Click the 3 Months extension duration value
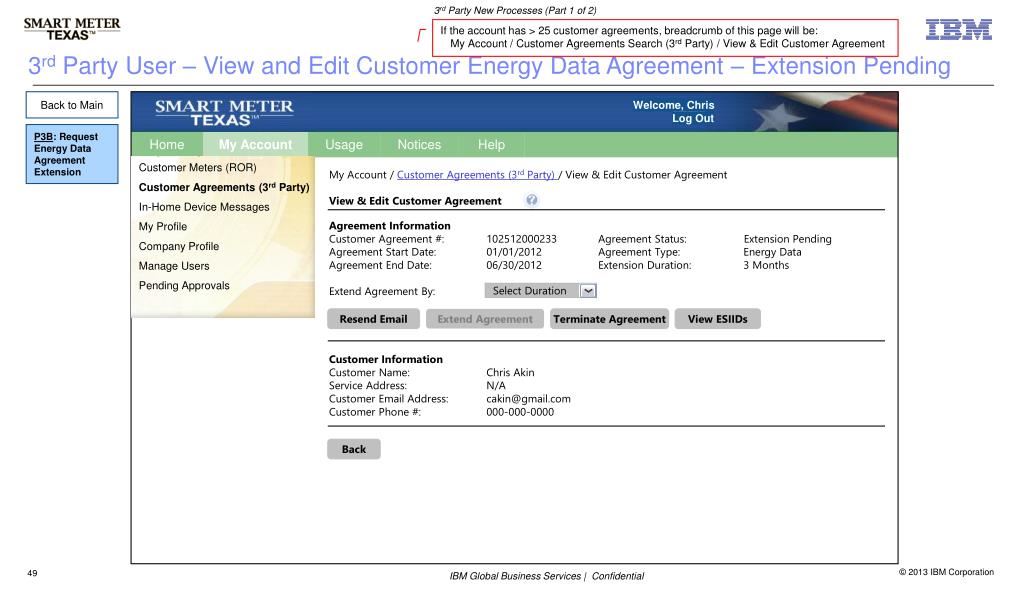Viewport: 1023px width, 590px height. 766,266
